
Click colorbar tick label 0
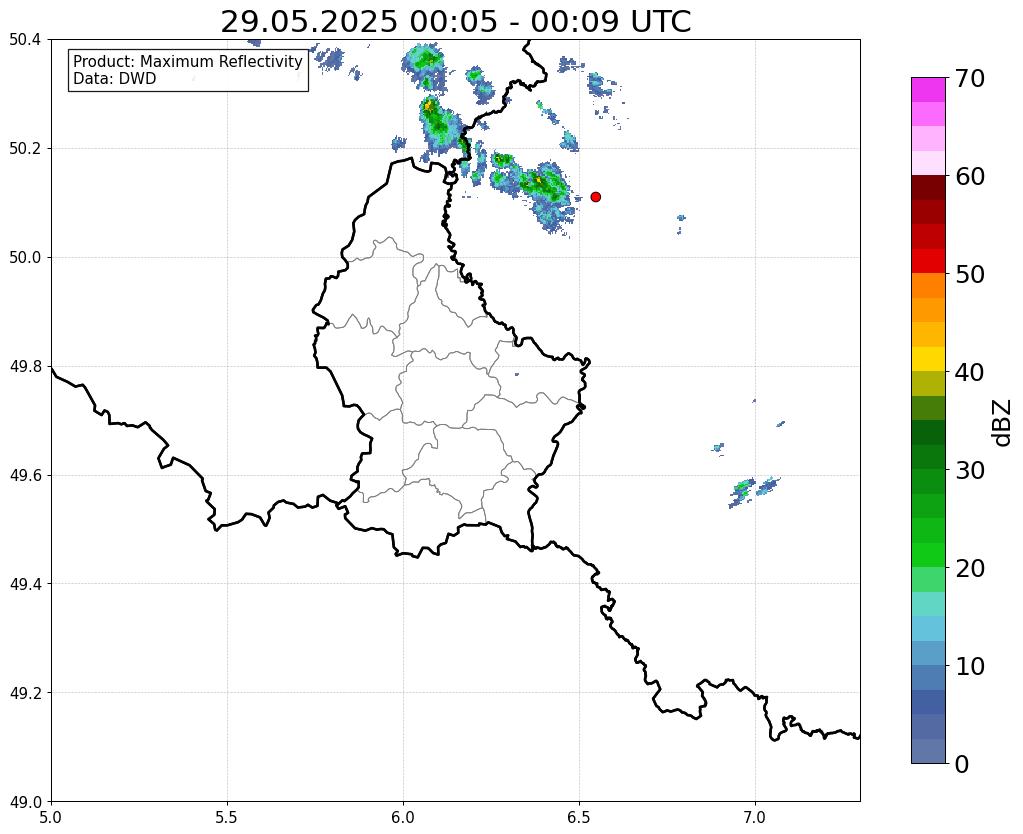(962, 764)
